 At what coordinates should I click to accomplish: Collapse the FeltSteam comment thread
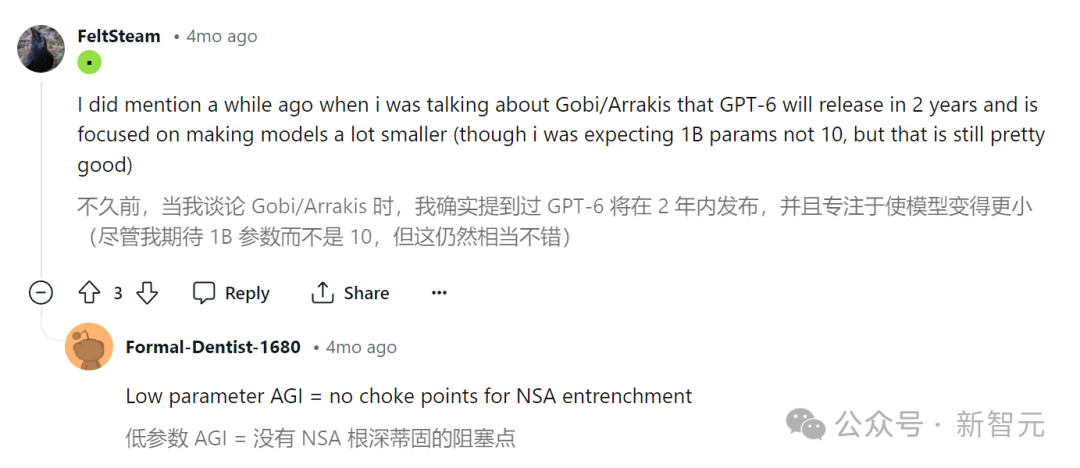[x=41, y=293]
